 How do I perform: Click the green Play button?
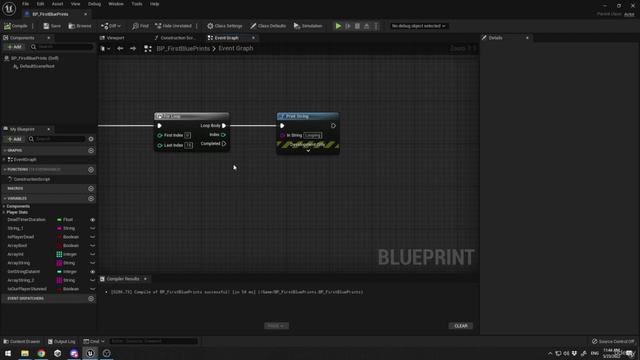[x=338, y=26]
